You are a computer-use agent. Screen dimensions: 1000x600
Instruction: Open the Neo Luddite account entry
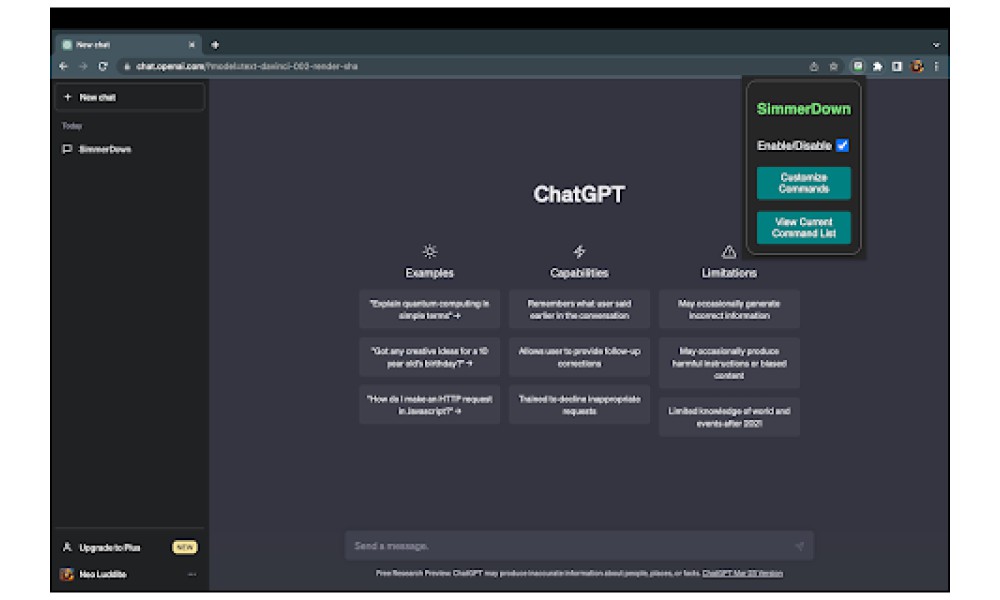(x=130, y=574)
